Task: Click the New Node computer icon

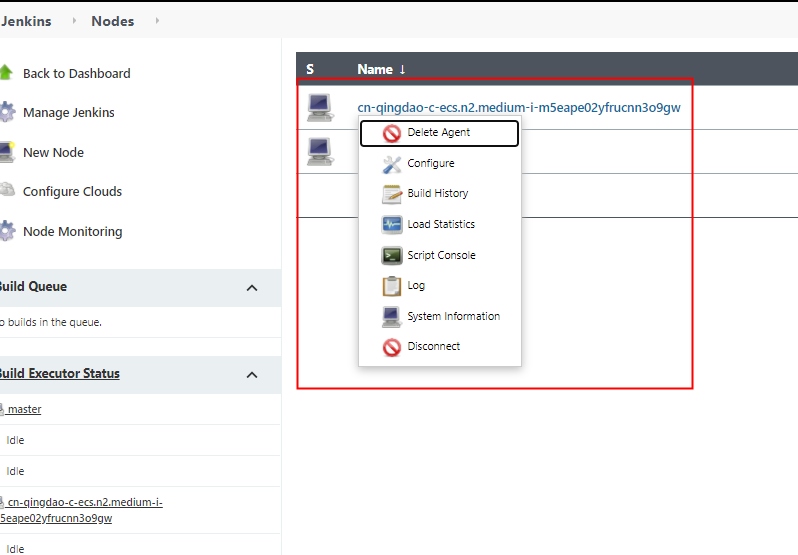Action: tap(7, 152)
